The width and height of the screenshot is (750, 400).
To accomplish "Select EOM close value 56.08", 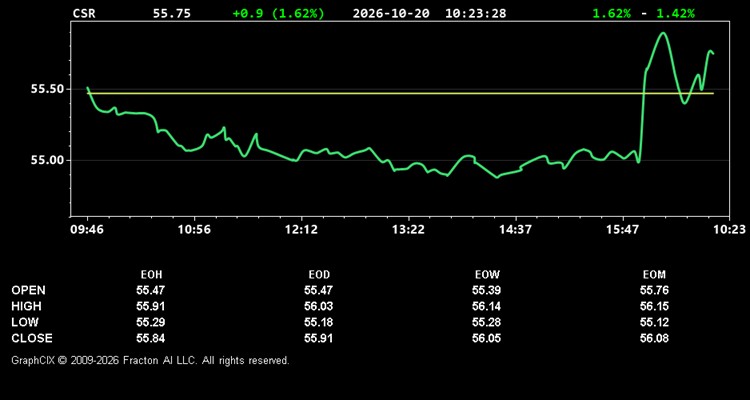I will tap(654, 338).
